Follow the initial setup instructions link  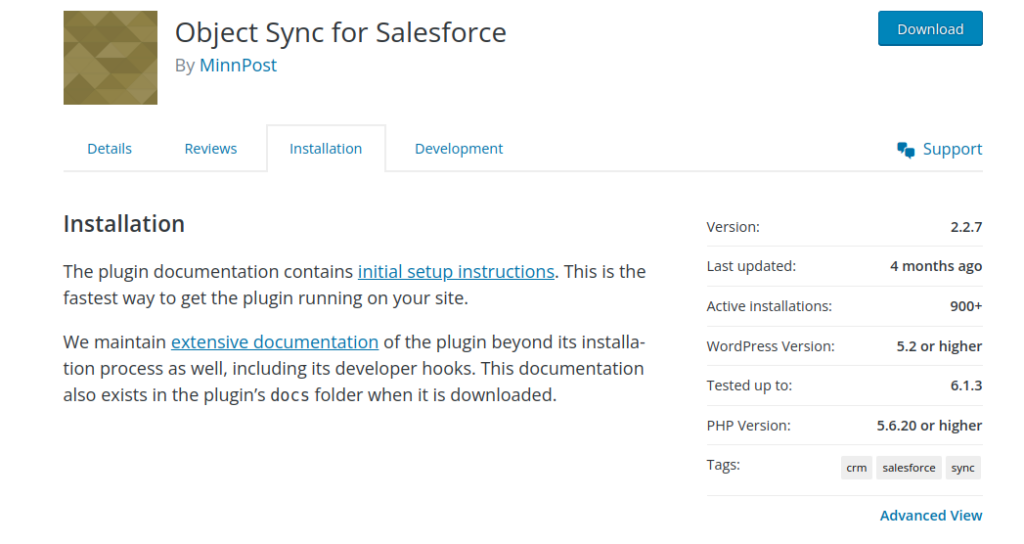[x=456, y=272]
